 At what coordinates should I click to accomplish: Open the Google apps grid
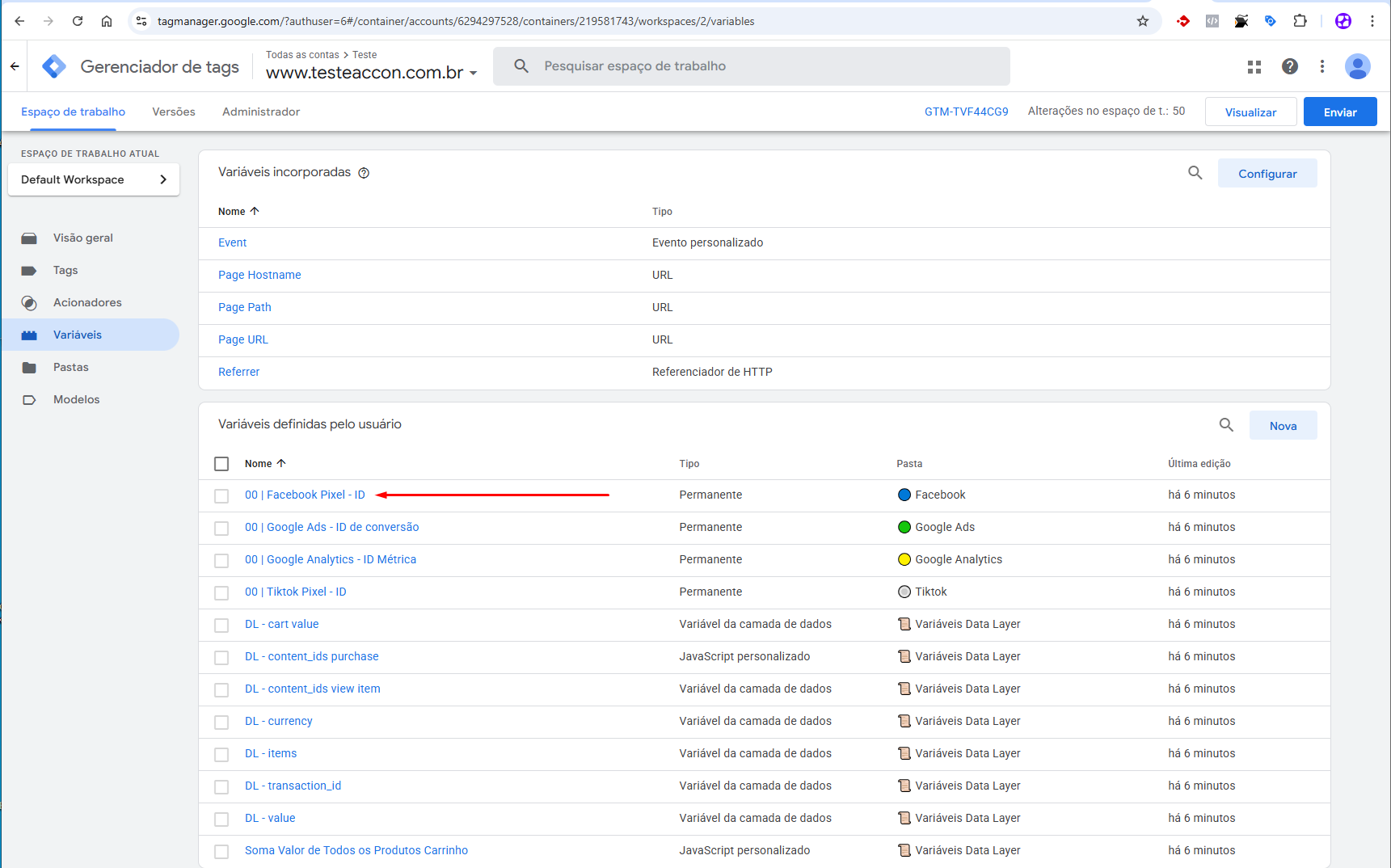point(1254,66)
